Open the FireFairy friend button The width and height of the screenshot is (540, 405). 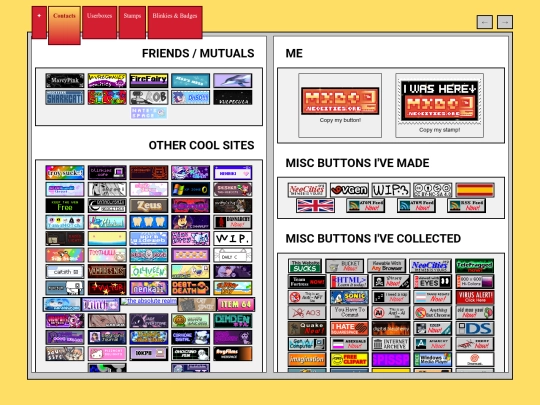149,81
